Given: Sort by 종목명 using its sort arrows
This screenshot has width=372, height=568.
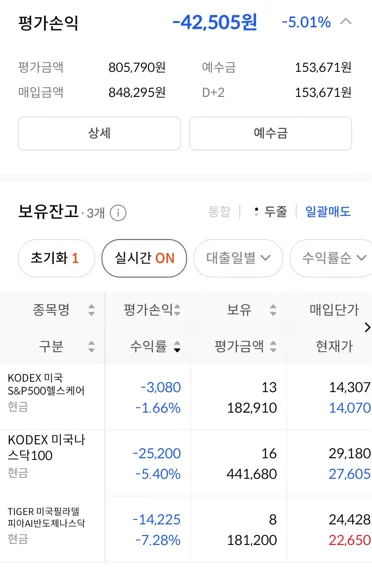Looking at the screenshot, I should [x=92, y=310].
